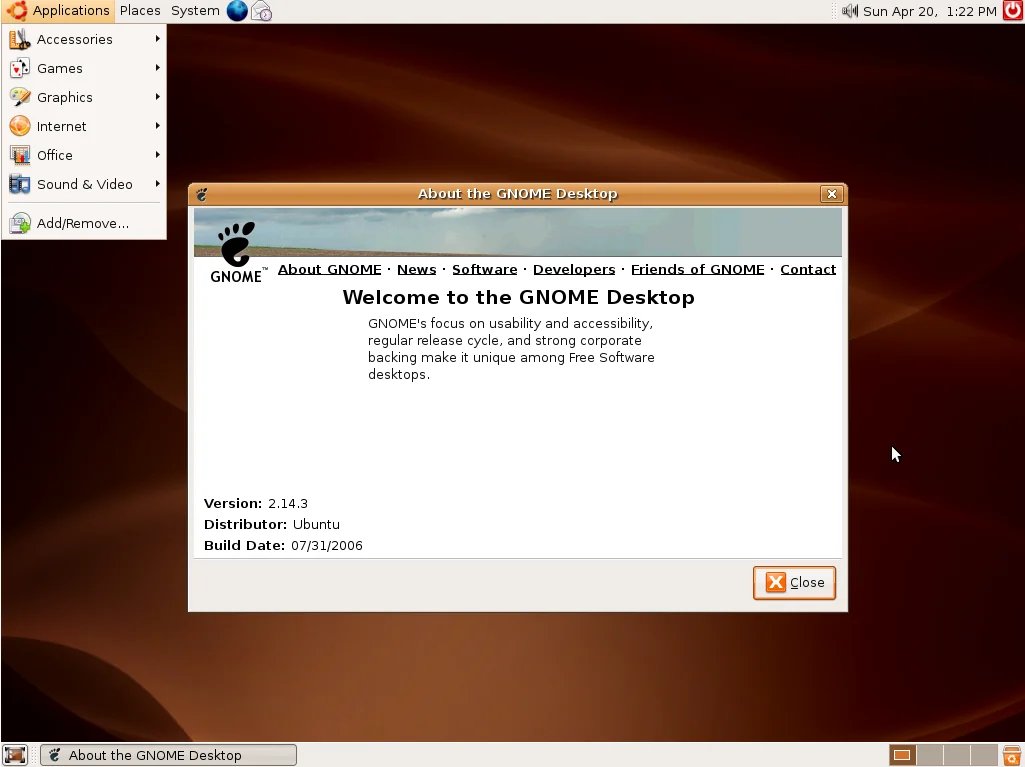Screen dimensions: 1025x767
Task: Expand the Games submenu arrow
Action: pyautogui.click(x=158, y=67)
